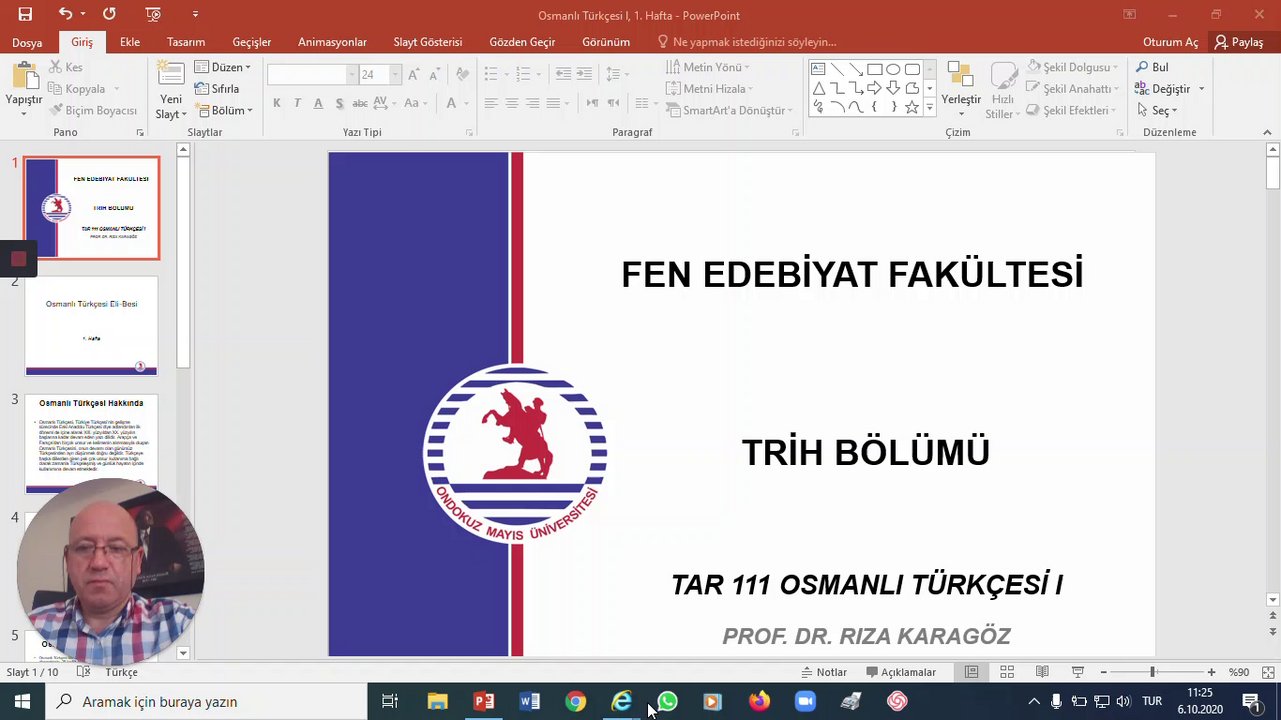Switch to reading view icon in status bar

[x=1042, y=672]
